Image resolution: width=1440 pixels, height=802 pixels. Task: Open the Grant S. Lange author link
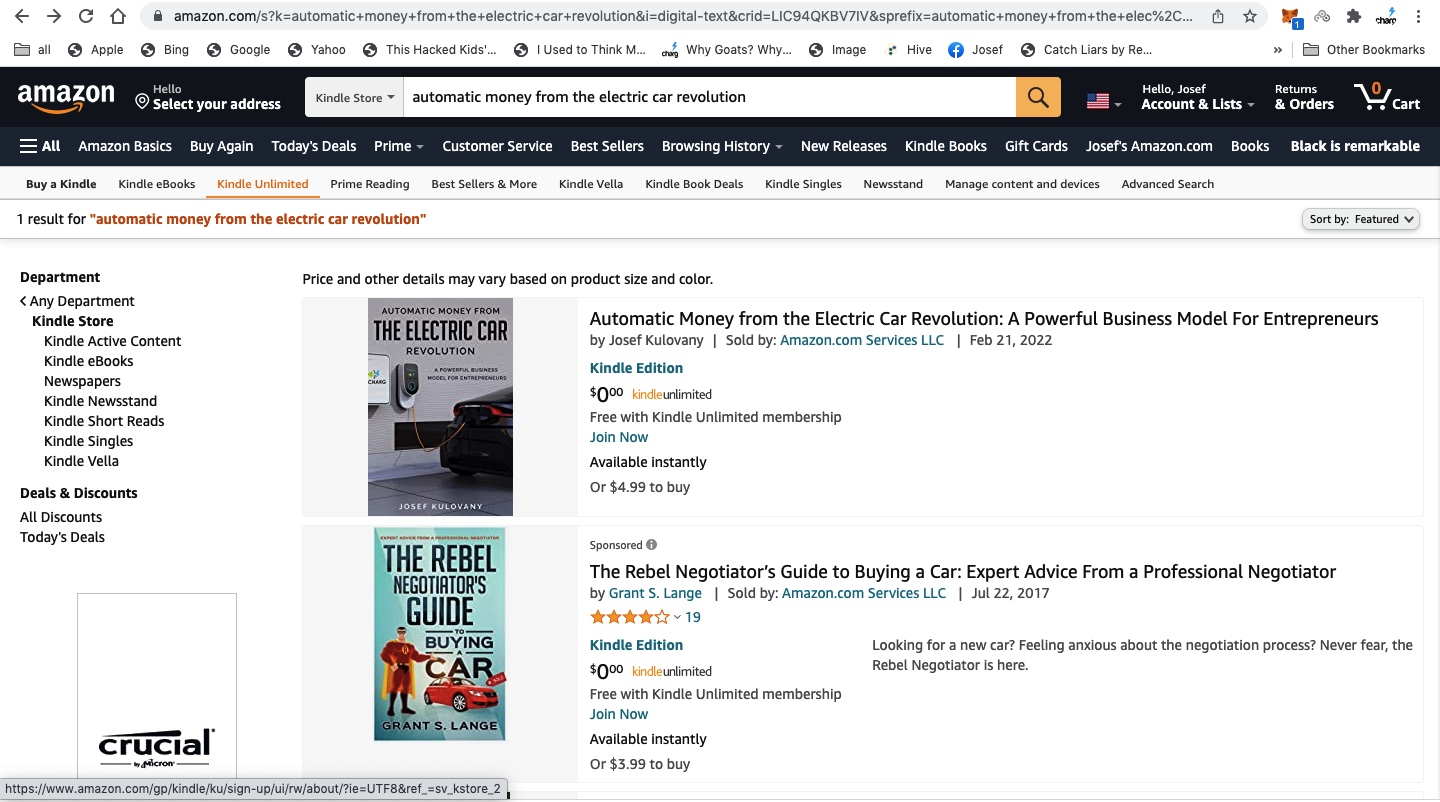click(x=655, y=593)
